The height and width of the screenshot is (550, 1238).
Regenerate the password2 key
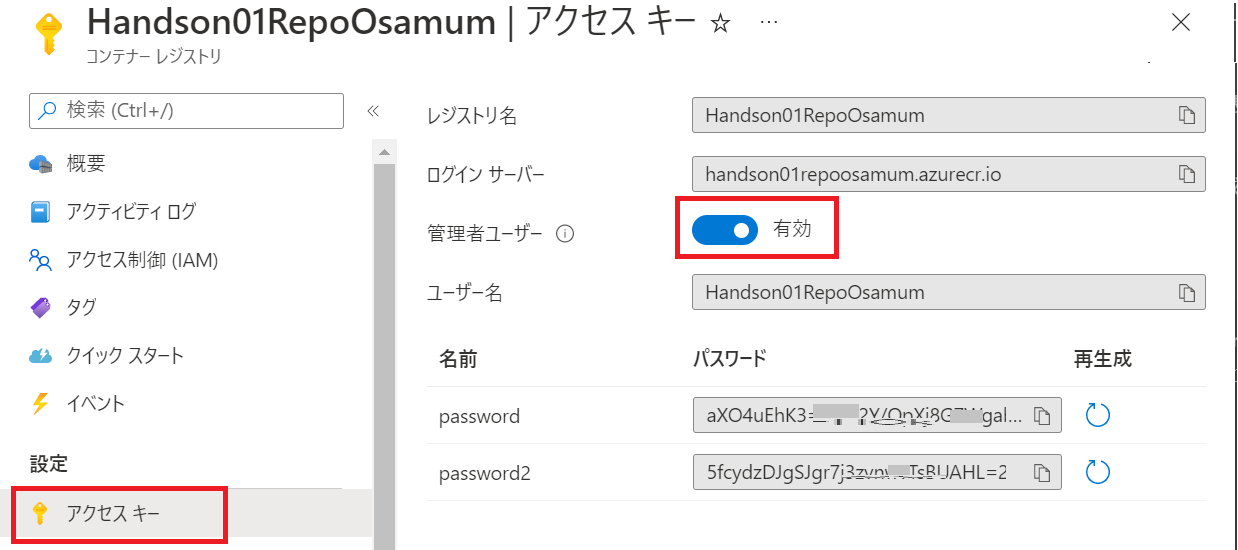(x=1098, y=472)
